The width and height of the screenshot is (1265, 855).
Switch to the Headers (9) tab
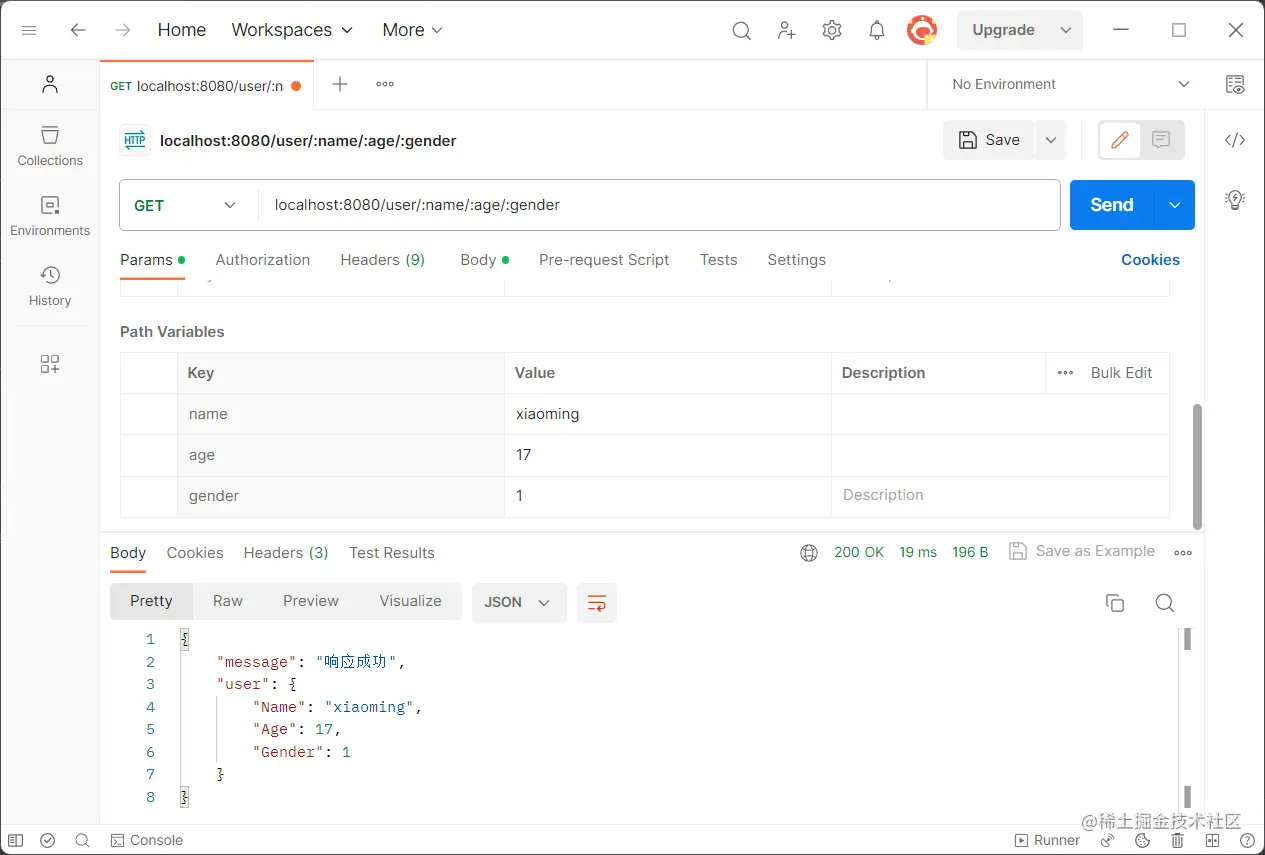(x=383, y=260)
